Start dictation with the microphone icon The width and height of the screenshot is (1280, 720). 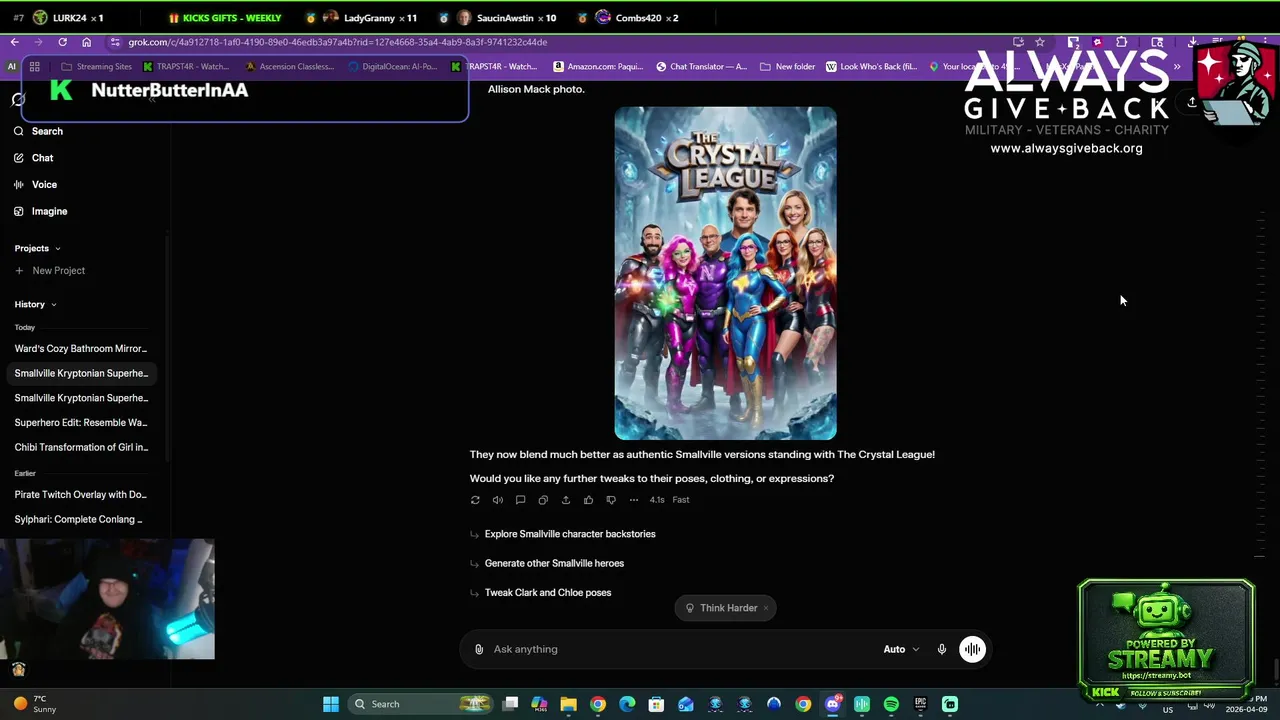[x=941, y=649]
